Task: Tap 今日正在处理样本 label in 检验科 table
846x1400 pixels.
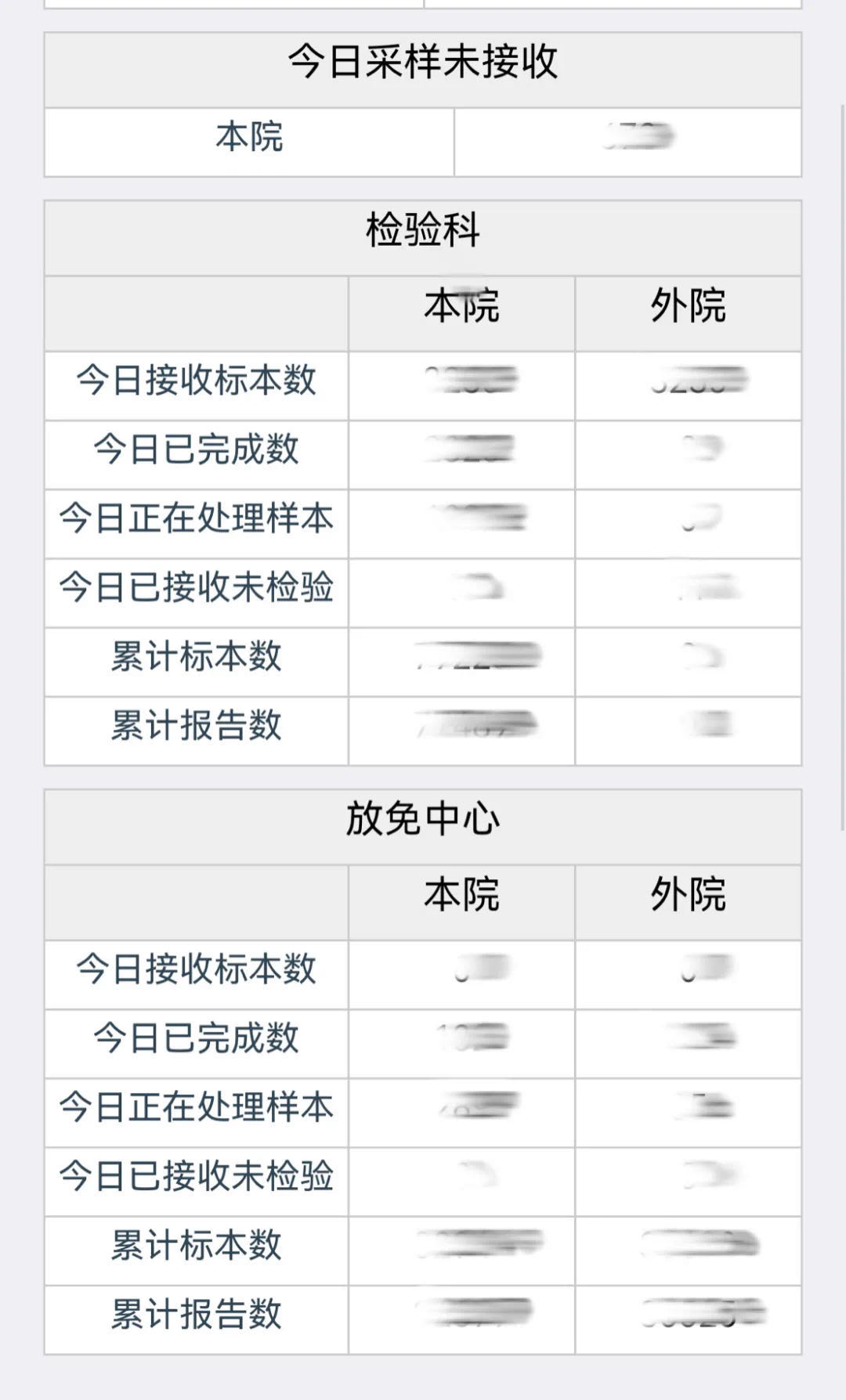Action: point(196,518)
